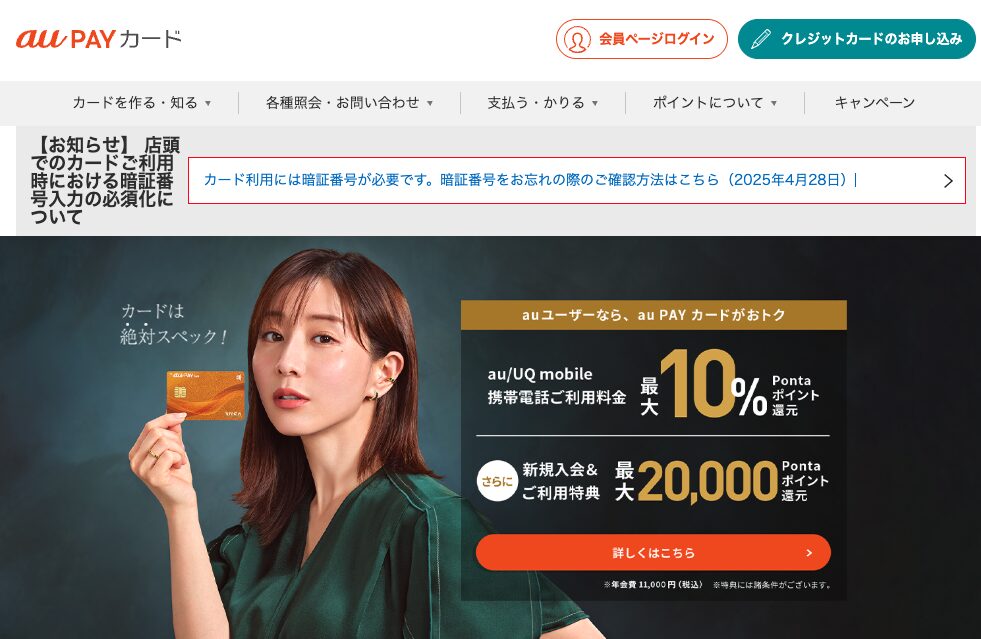Expand the カードを作る・知る dropdown arrow
This screenshot has width=981, height=639.
(208, 103)
